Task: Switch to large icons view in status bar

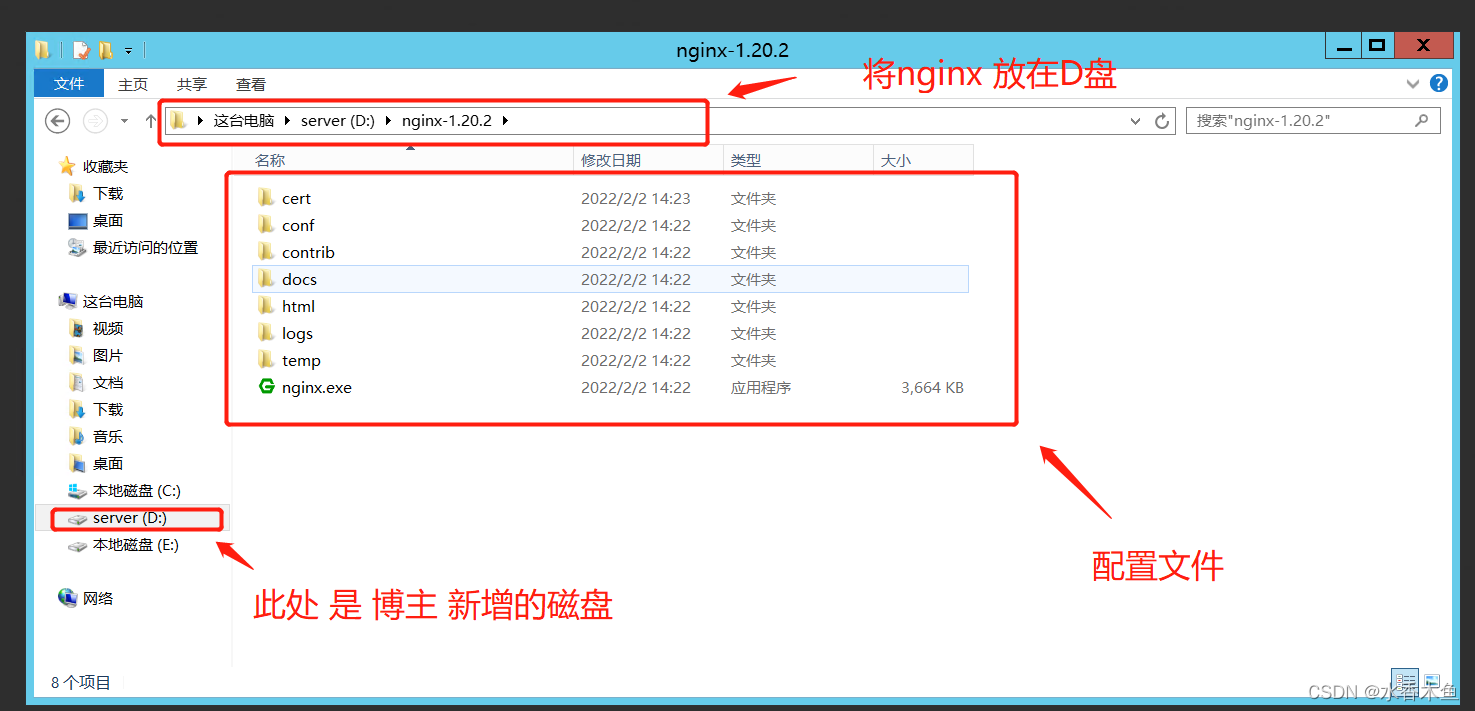Action: tap(1433, 680)
